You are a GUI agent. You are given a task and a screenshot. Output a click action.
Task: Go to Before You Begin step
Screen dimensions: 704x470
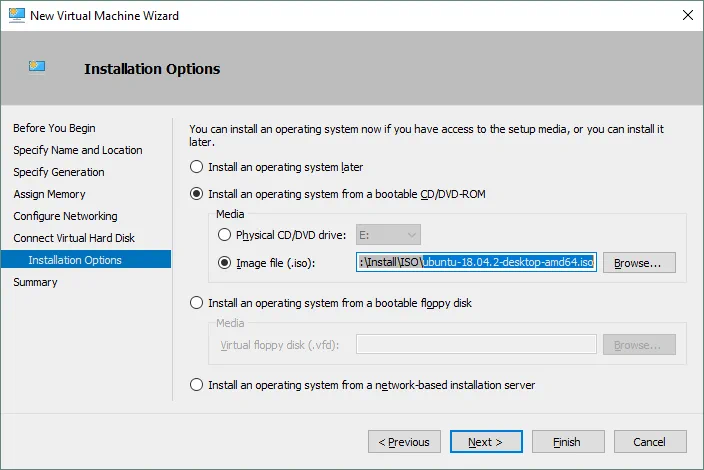tap(54, 128)
